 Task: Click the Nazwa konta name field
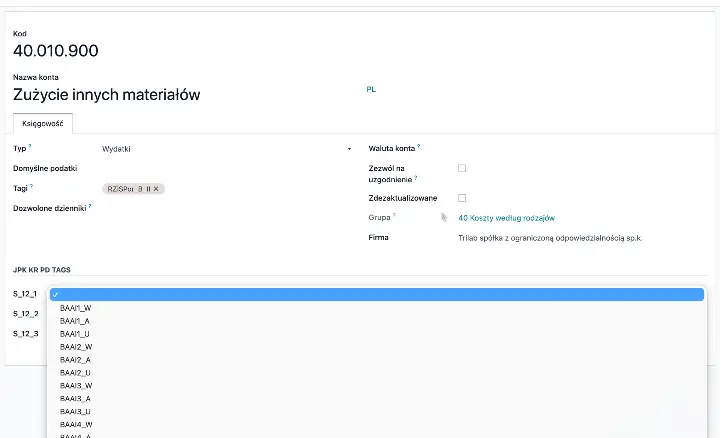point(107,95)
